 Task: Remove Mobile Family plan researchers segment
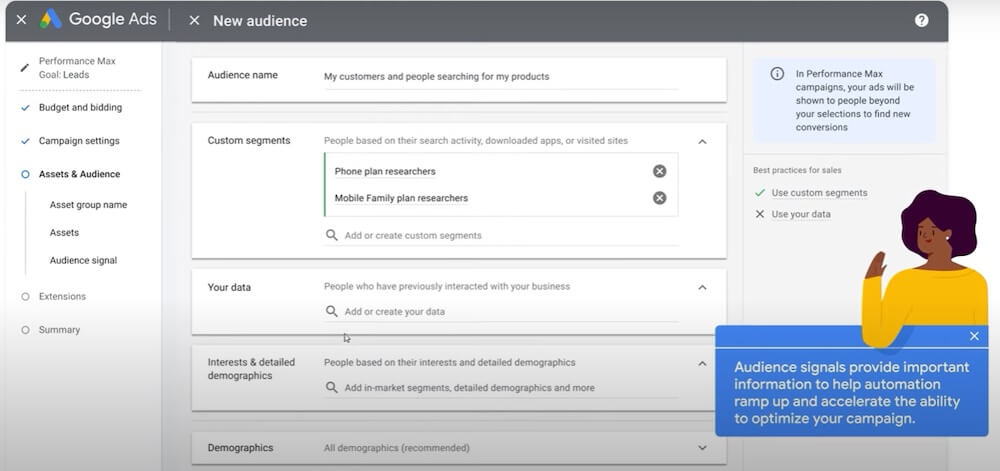[x=659, y=198]
